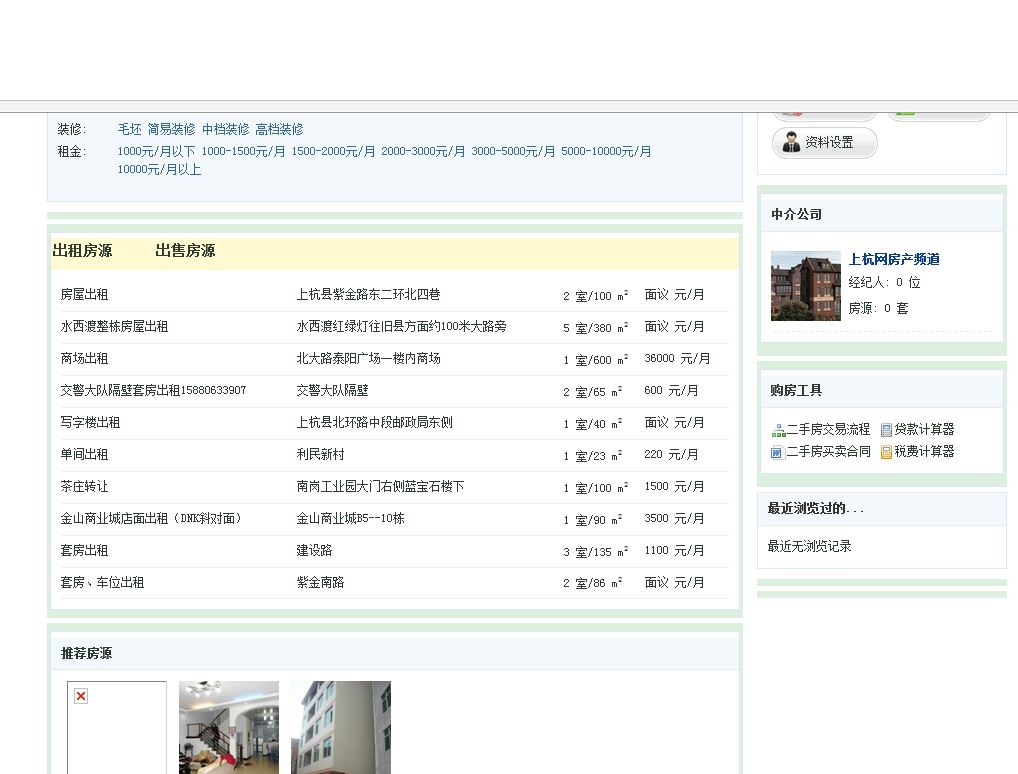1018x774 pixels.
Task: Click the 36000 元/月 price
Action: point(677,358)
